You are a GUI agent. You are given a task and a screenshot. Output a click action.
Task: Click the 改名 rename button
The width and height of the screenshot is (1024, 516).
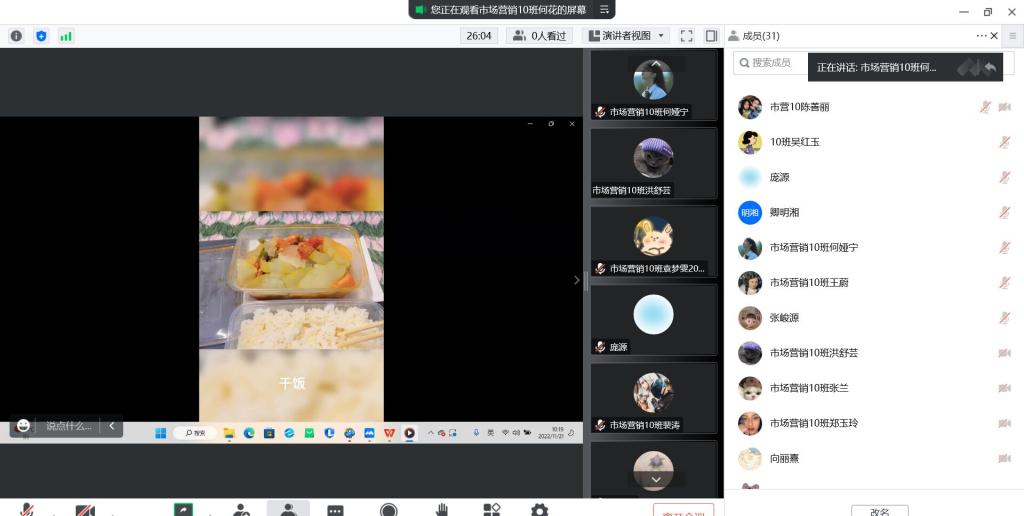pos(879,511)
